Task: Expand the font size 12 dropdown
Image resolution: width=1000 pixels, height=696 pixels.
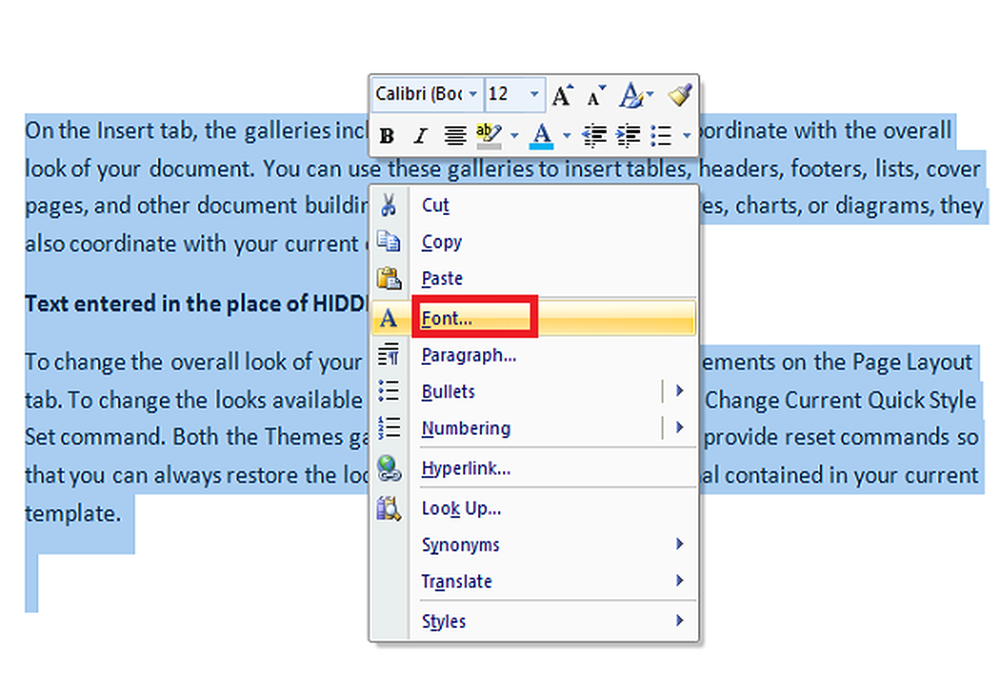Action: 535,95
